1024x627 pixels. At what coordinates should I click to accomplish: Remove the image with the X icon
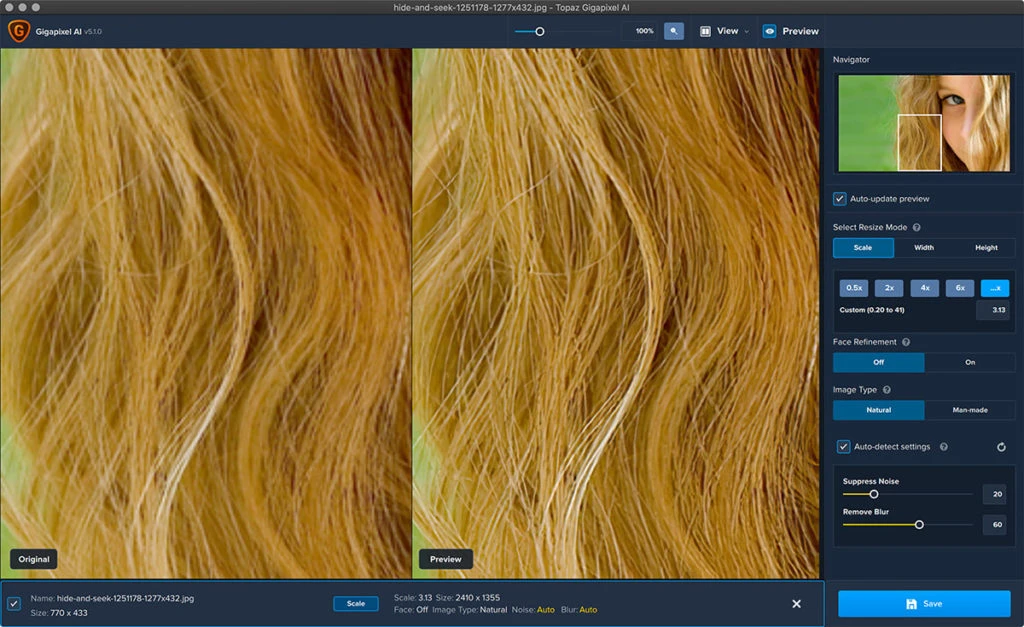(796, 604)
